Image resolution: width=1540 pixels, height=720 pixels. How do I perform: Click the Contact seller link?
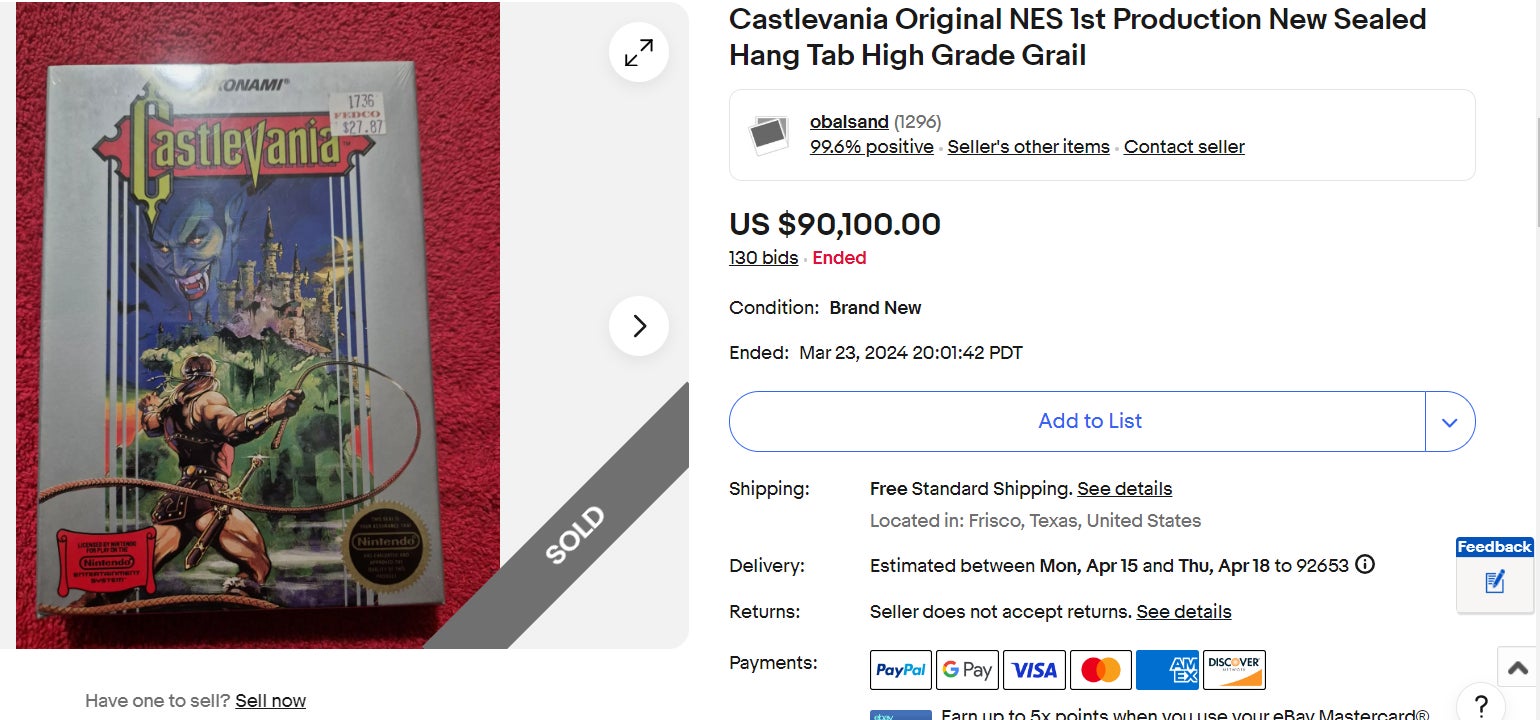[1184, 147]
